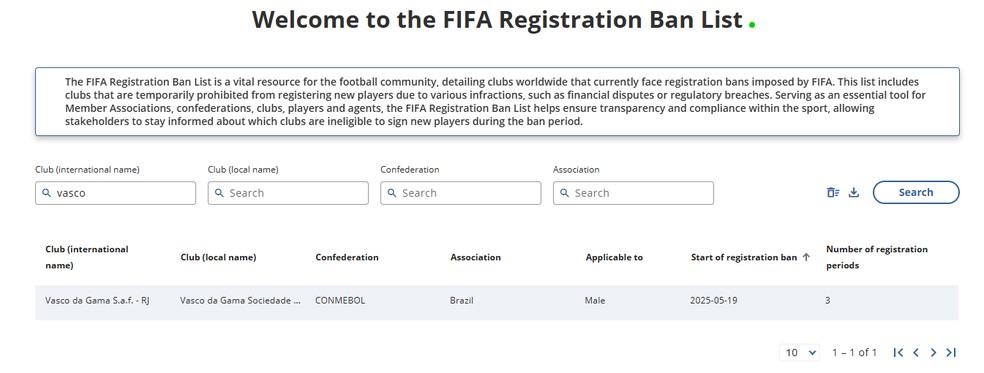The width and height of the screenshot is (984, 373).
Task: Go to the first page of results
Action: [x=898, y=353]
